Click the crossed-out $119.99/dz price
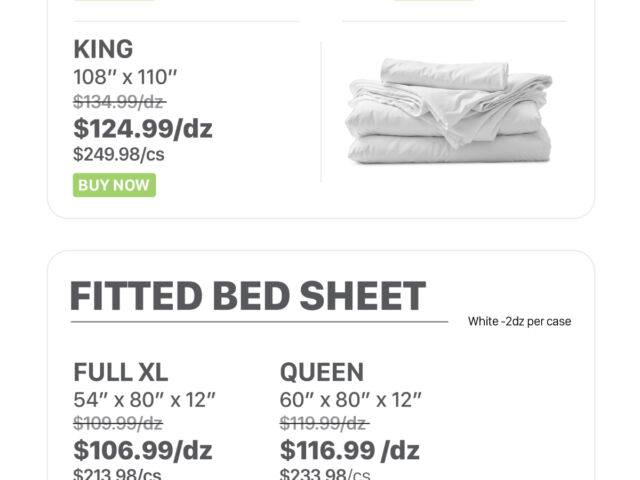Viewport: 640px width, 480px height. point(324,423)
